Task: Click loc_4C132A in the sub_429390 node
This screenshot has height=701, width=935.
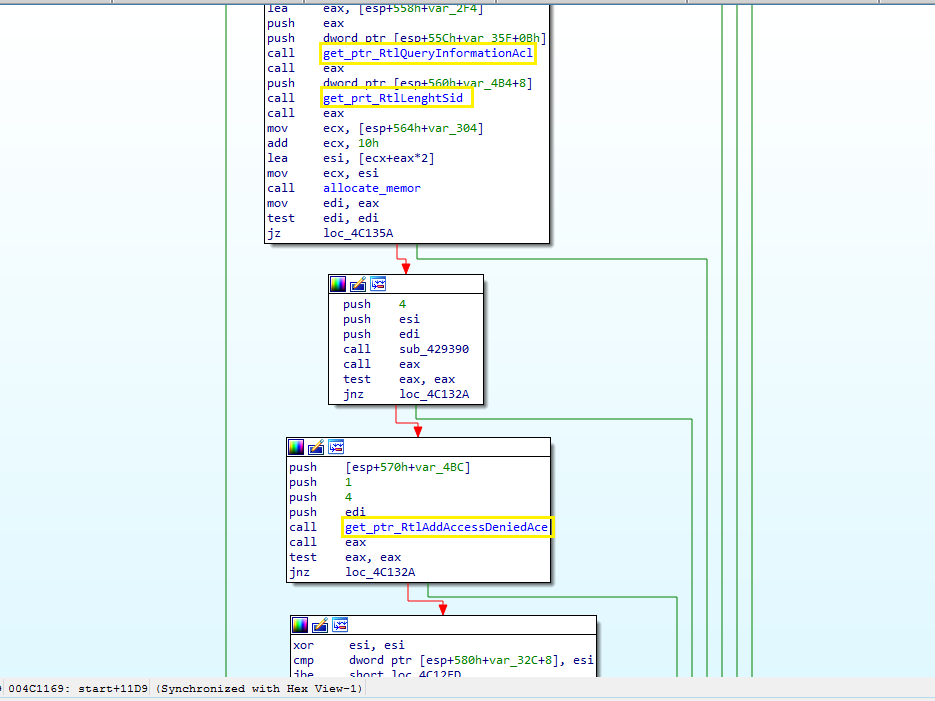Action: [434, 394]
